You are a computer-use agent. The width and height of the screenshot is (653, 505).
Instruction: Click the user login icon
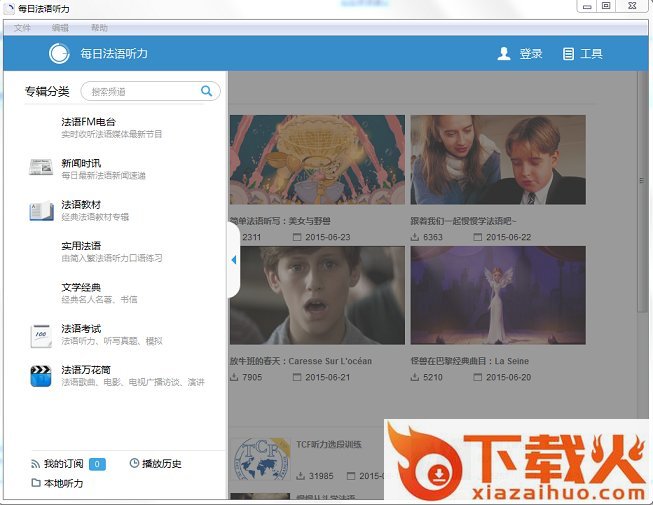[504, 54]
